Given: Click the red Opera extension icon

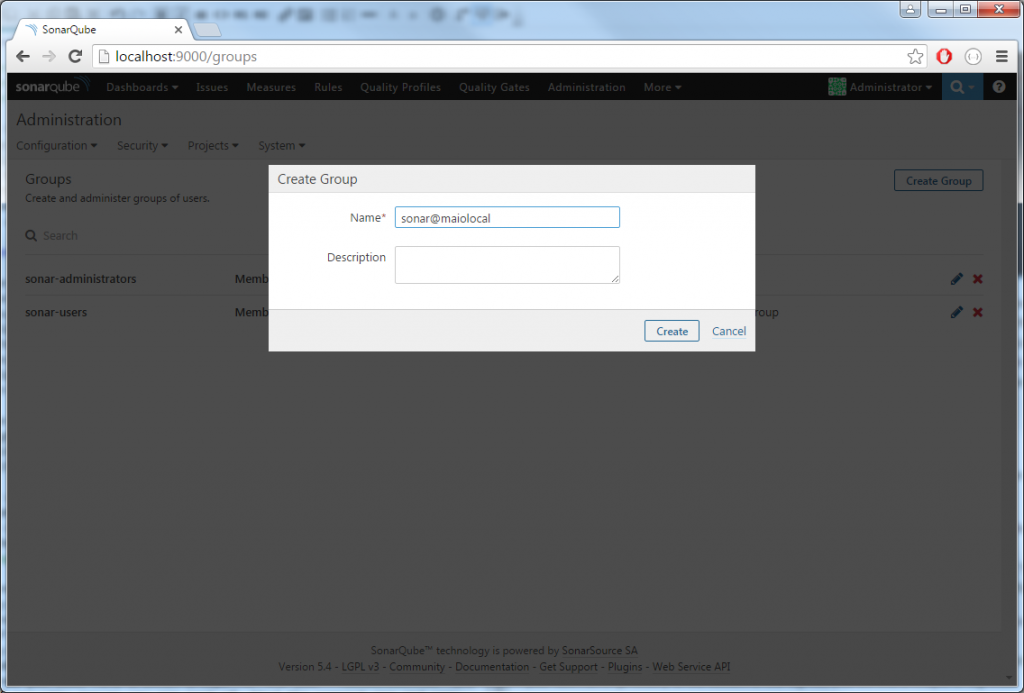Looking at the screenshot, I should point(944,57).
